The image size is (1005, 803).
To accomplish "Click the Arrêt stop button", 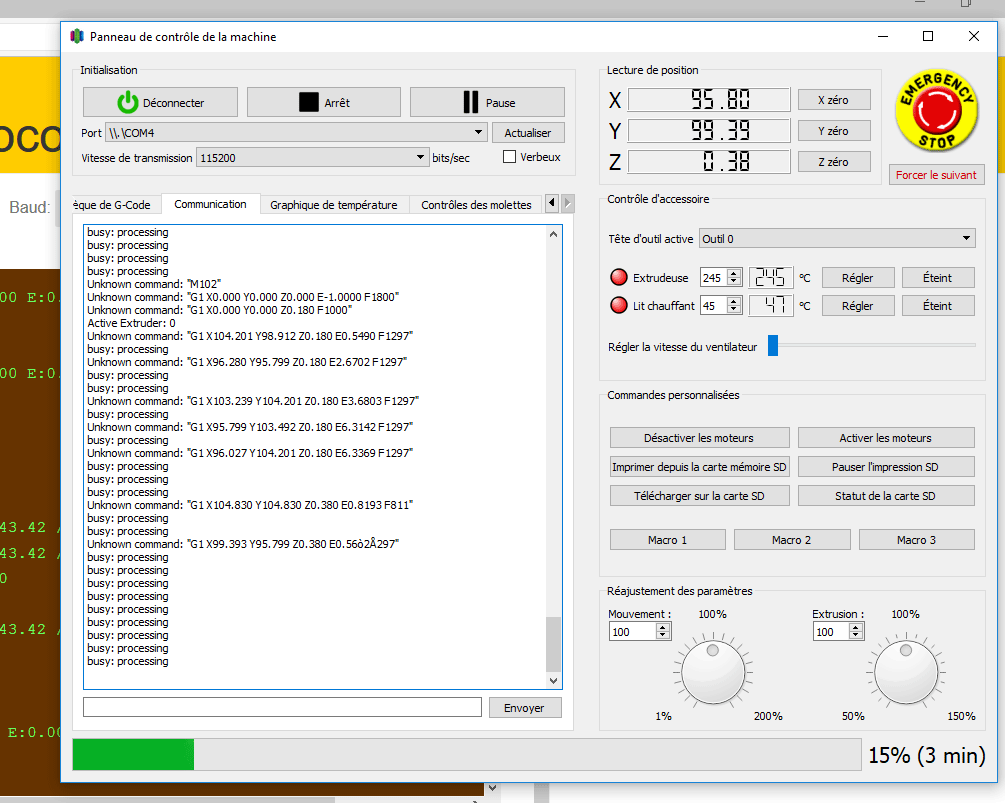I will pyautogui.click(x=324, y=103).
